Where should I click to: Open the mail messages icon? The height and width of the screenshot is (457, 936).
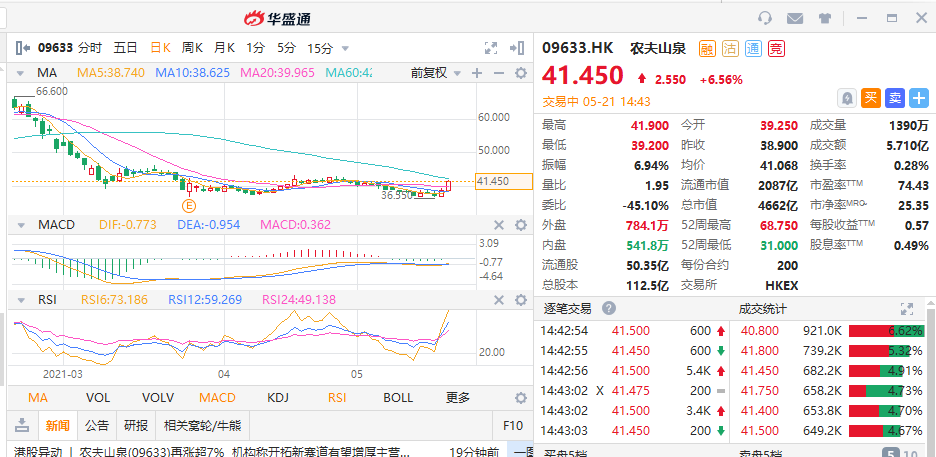(795, 18)
